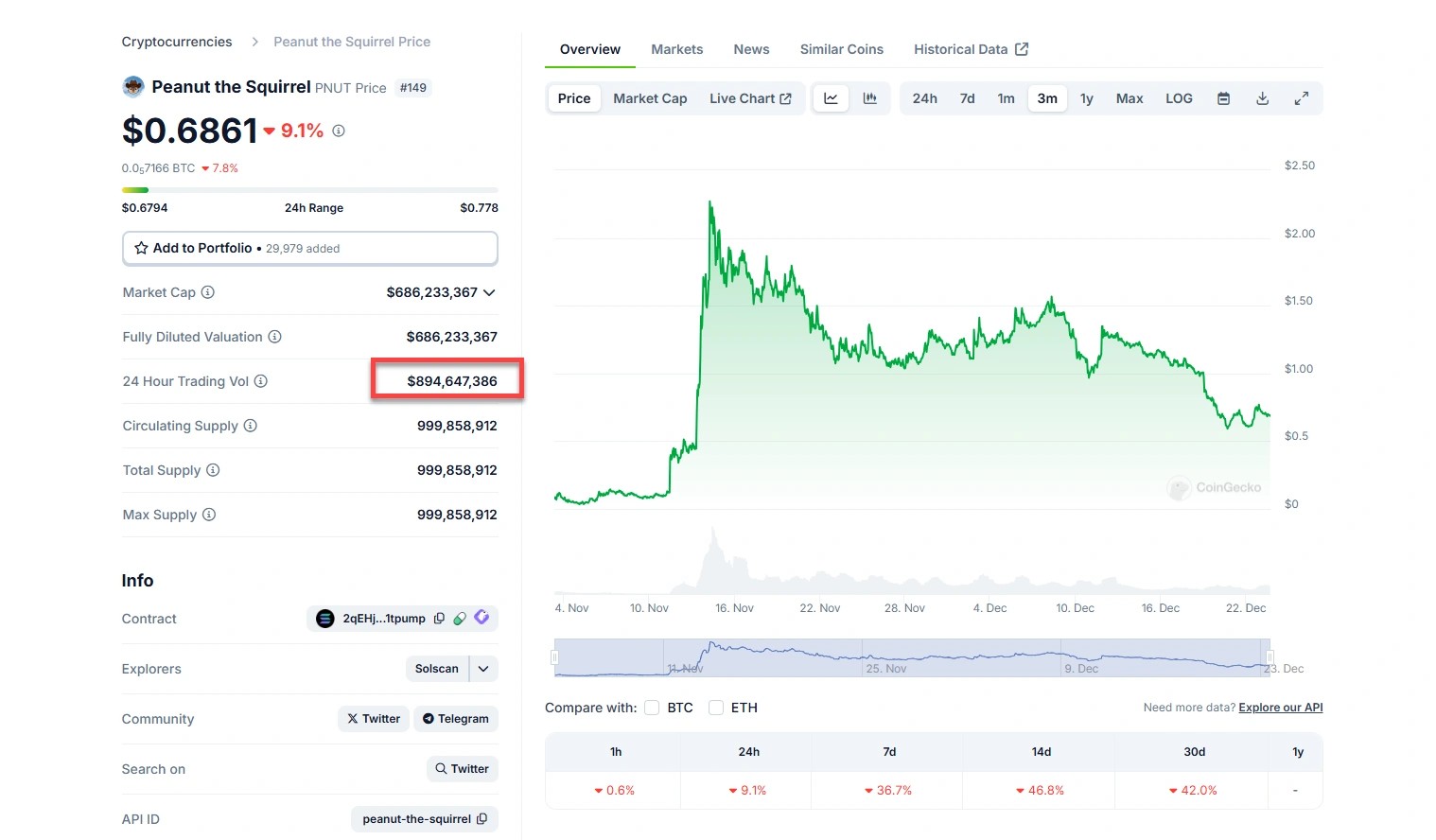Expand the Market Cap chevron
Viewport: 1436px width, 840px height.
pos(489,292)
